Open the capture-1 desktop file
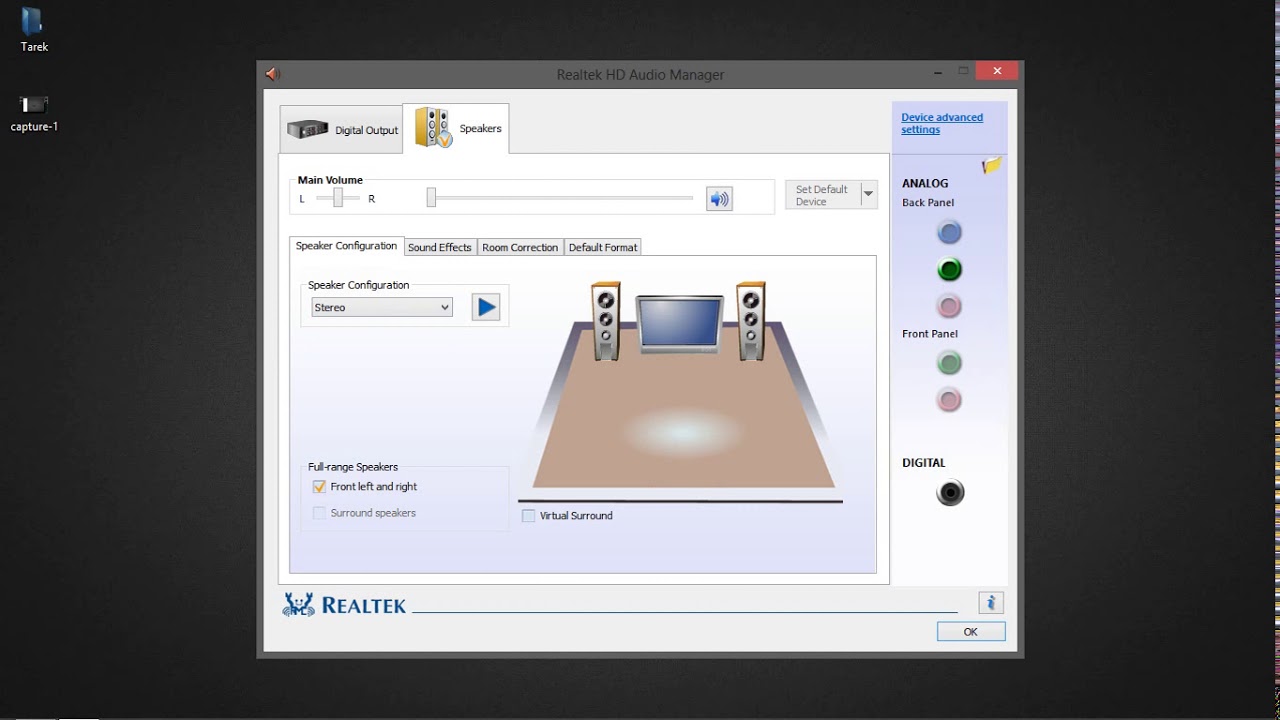Screen dimensions: 1280x720 34,112
